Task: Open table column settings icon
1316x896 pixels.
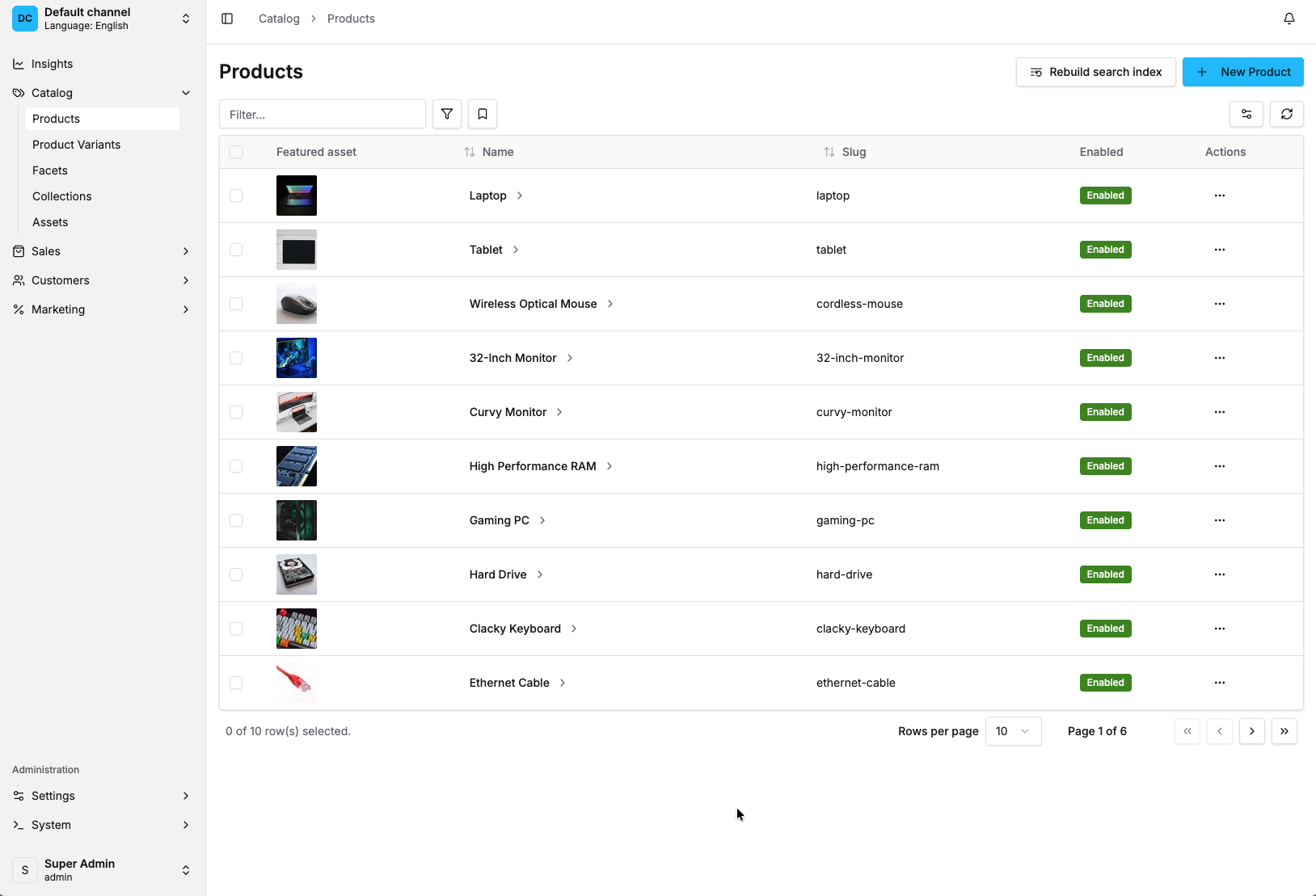Action: point(1246,115)
